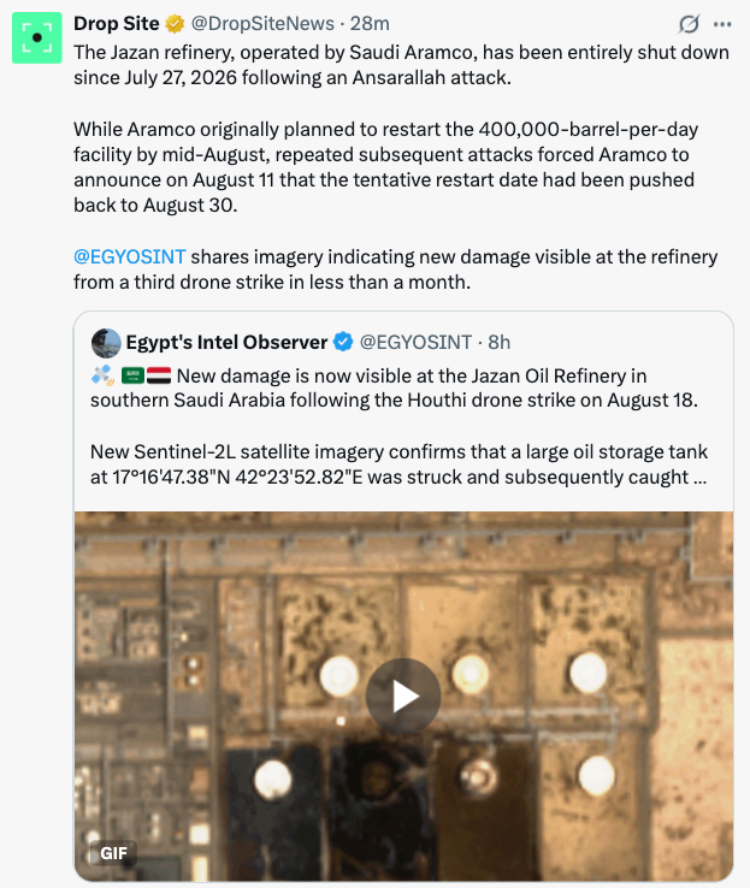Open the refinery satellite image thumbnail

403,696
